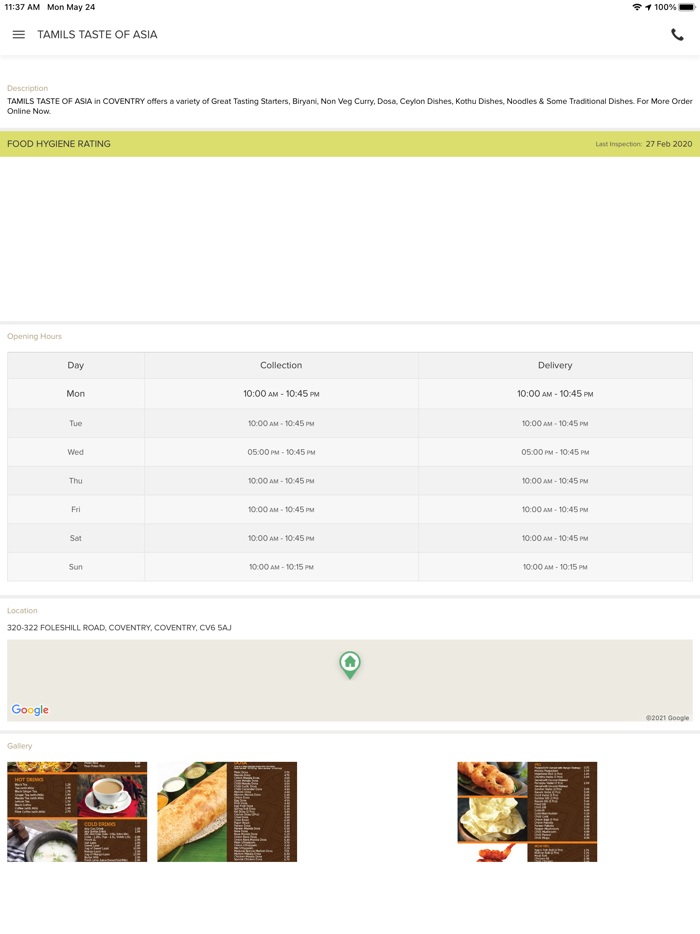
Task: Click the restaurant description paragraph
Action: click(350, 106)
